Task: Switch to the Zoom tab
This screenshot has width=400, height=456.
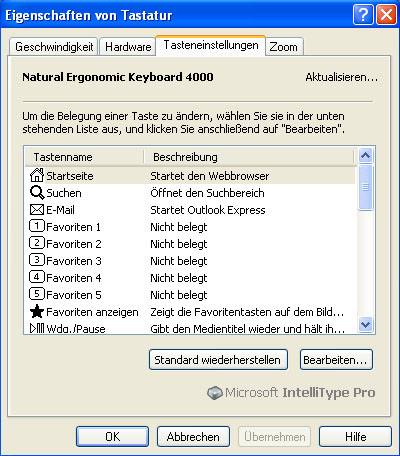Action: [x=284, y=46]
